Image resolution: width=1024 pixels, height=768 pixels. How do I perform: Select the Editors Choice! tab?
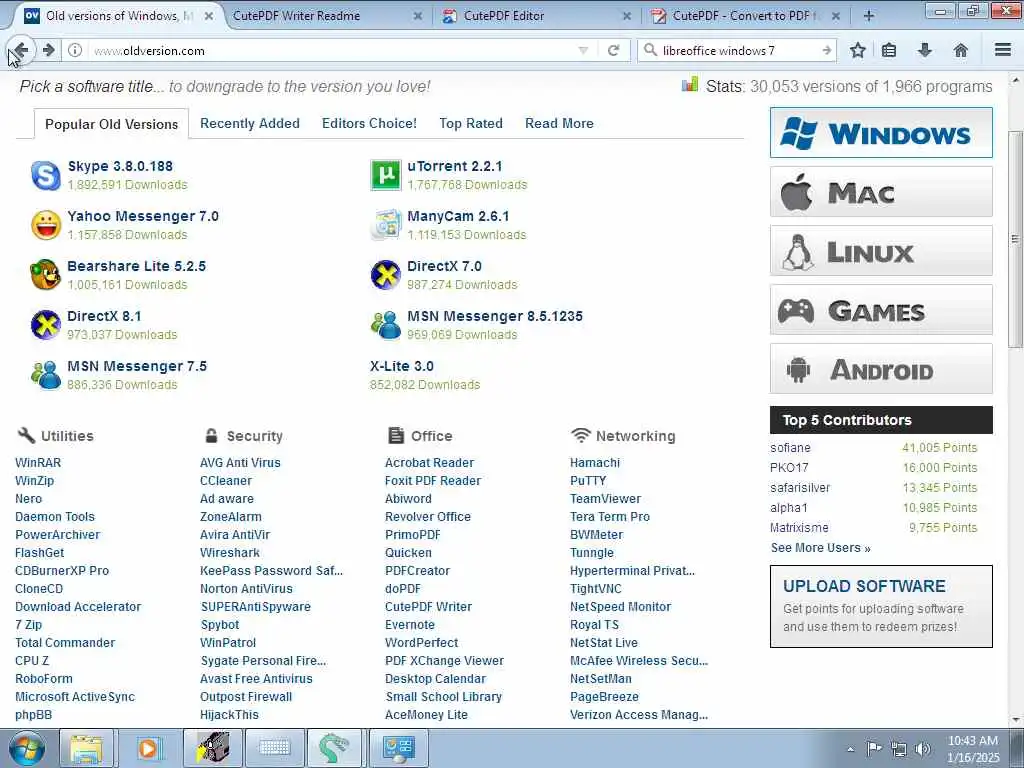pyautogui.click(x=369, y=123)
